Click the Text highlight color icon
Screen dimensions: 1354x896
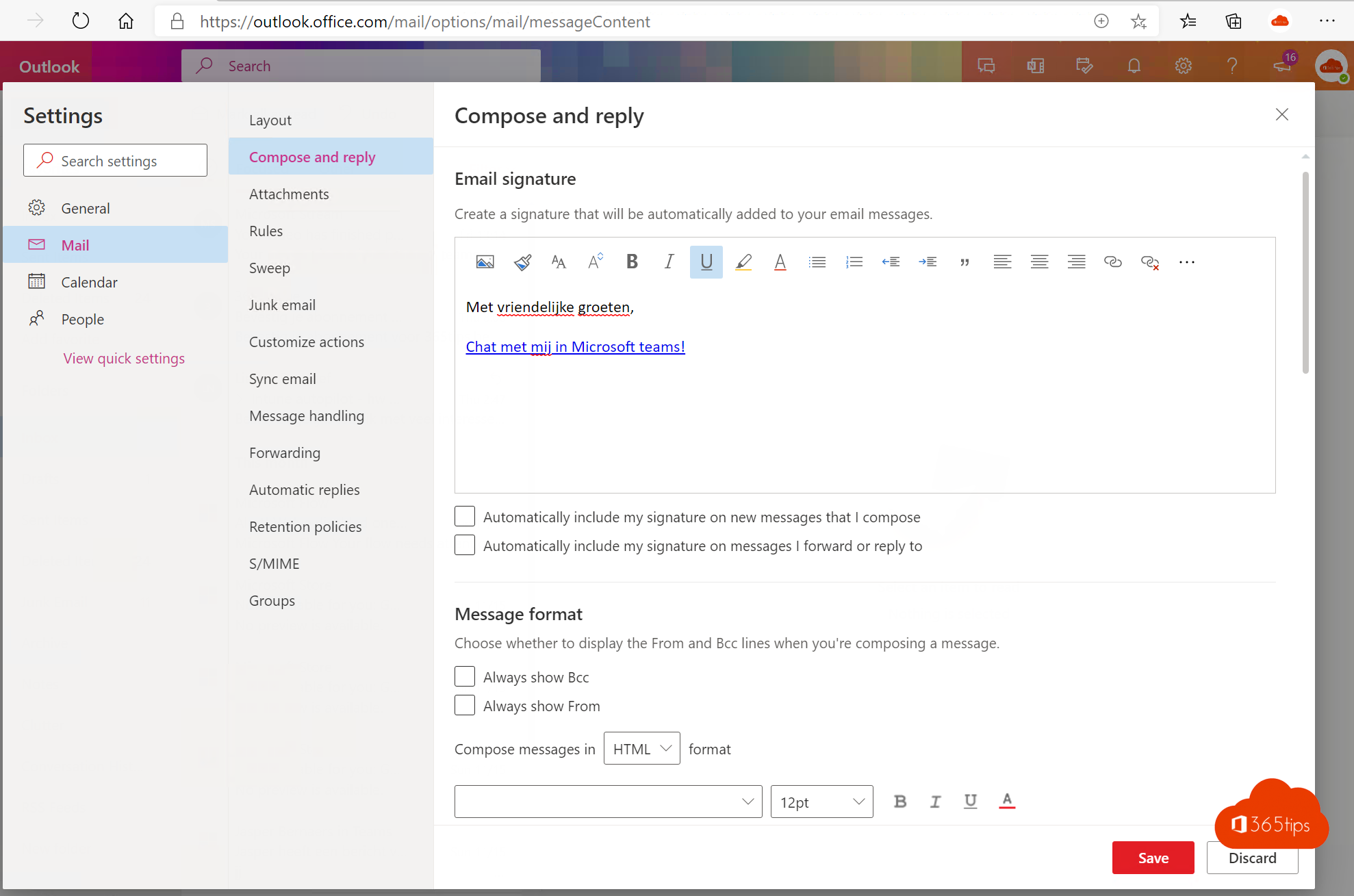tap(743, 261)
